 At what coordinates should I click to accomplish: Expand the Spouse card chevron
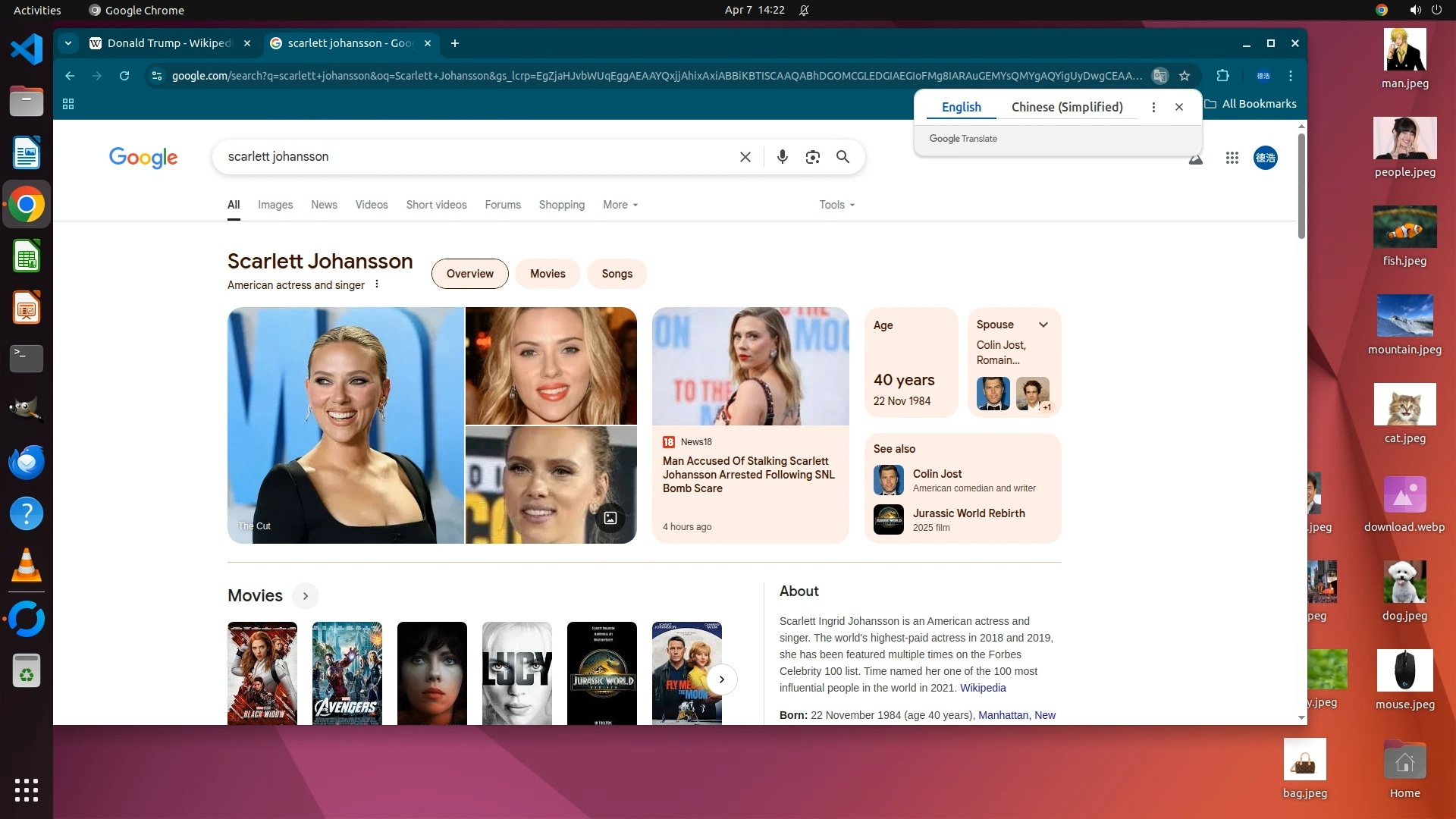(x=1043, y=325)
